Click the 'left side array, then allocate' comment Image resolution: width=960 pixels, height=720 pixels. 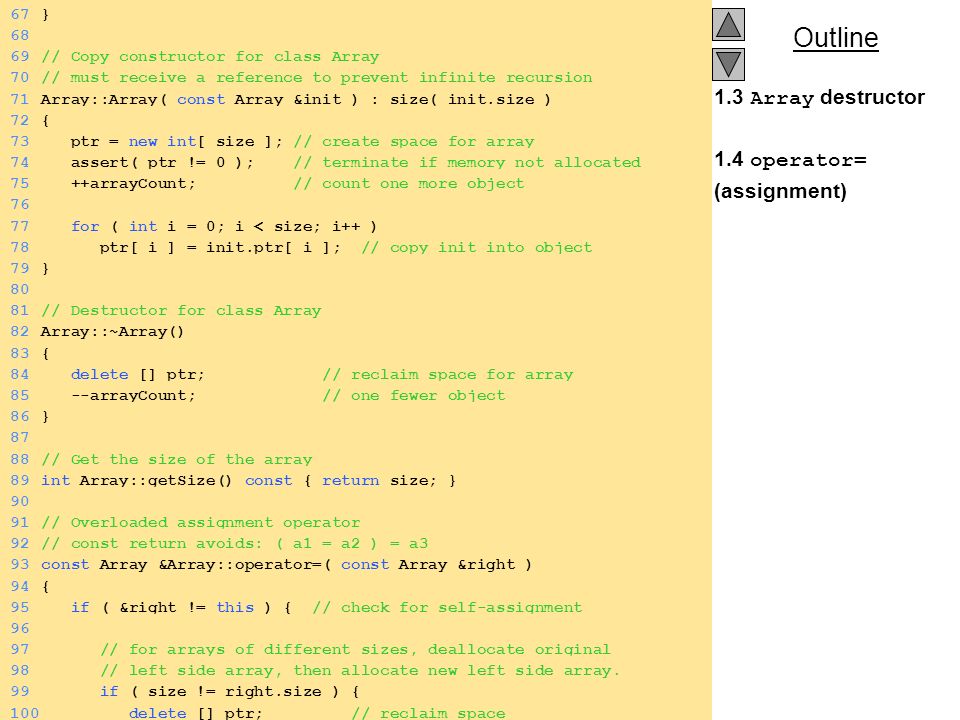(360, 670)
